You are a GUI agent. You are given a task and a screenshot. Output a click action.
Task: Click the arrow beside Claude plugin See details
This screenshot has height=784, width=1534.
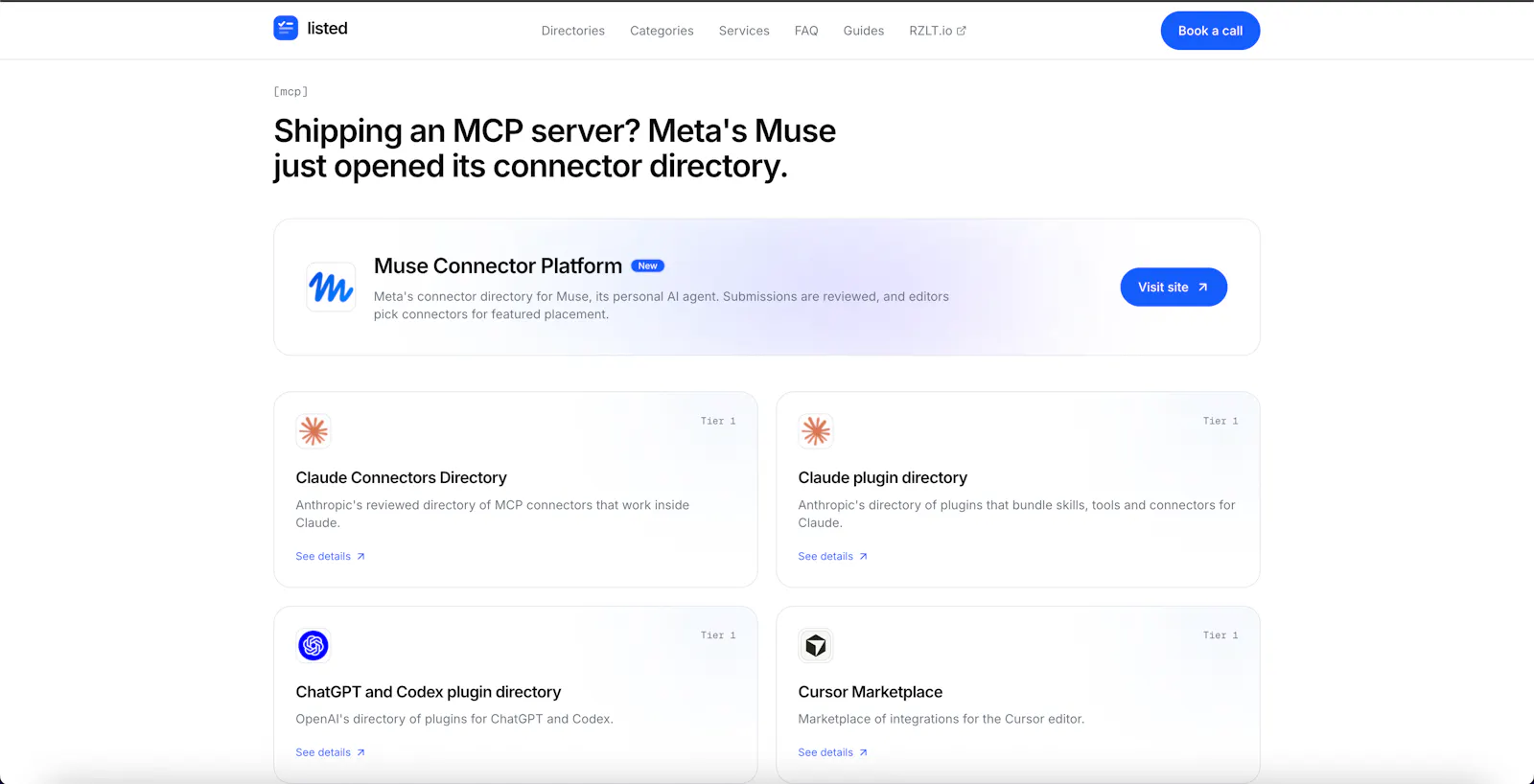coord(863,557)
